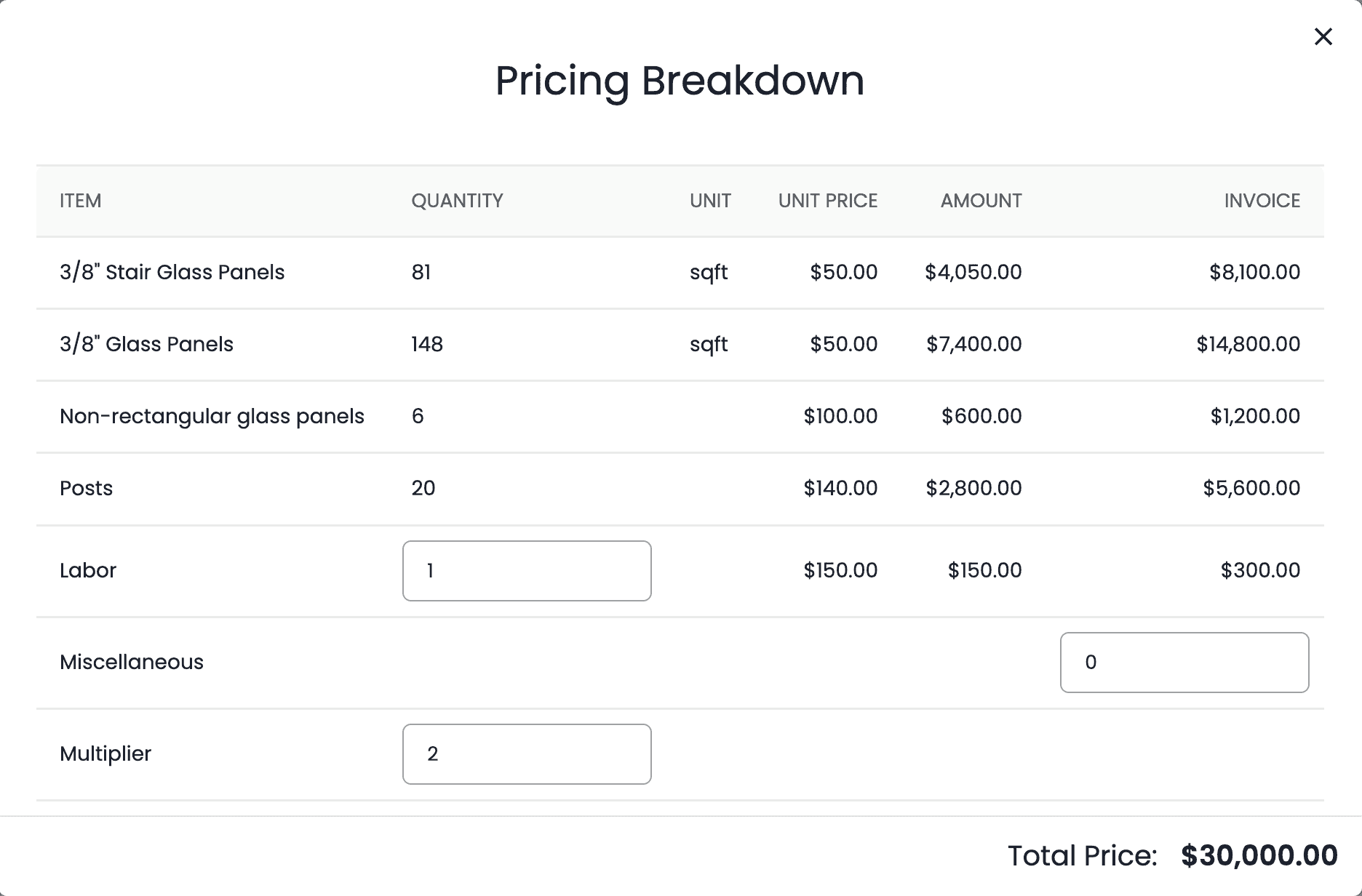Select the 3/8" Stair Glass Panels row
The width and height of the screenshot is (1362, 896).
[172, 272]
